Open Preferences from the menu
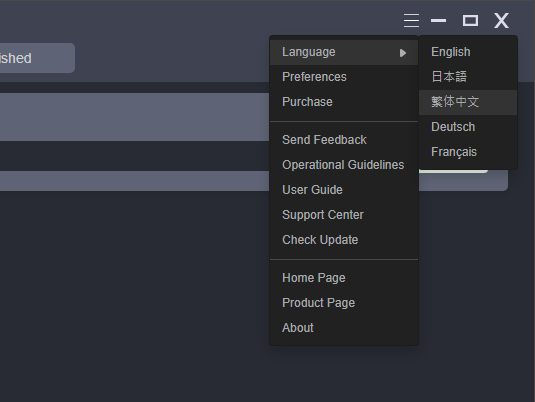This screenshot has height=402, width=535. click(x=344, y=77)
